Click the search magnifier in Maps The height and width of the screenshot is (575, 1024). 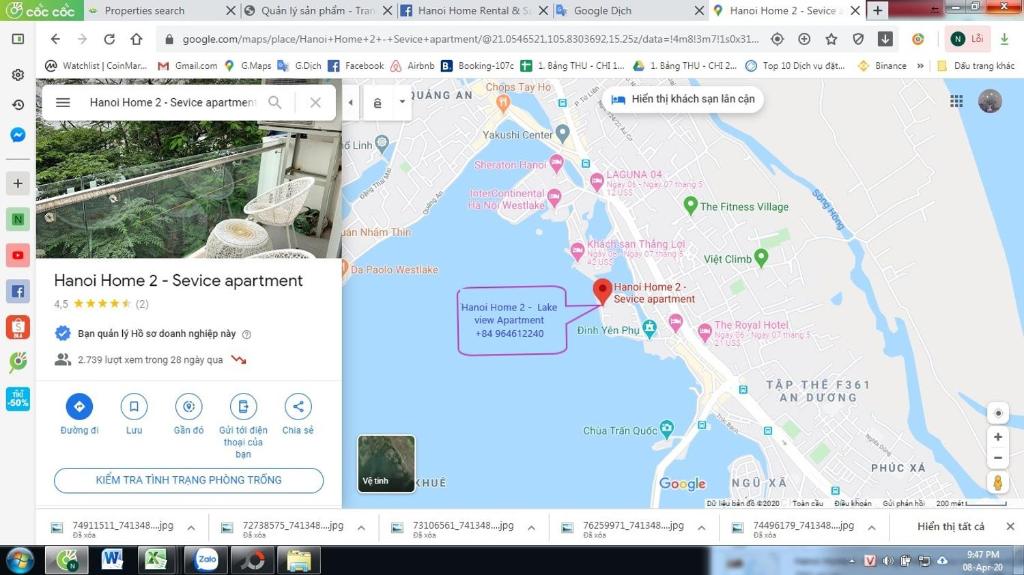(x=275, y=102)
